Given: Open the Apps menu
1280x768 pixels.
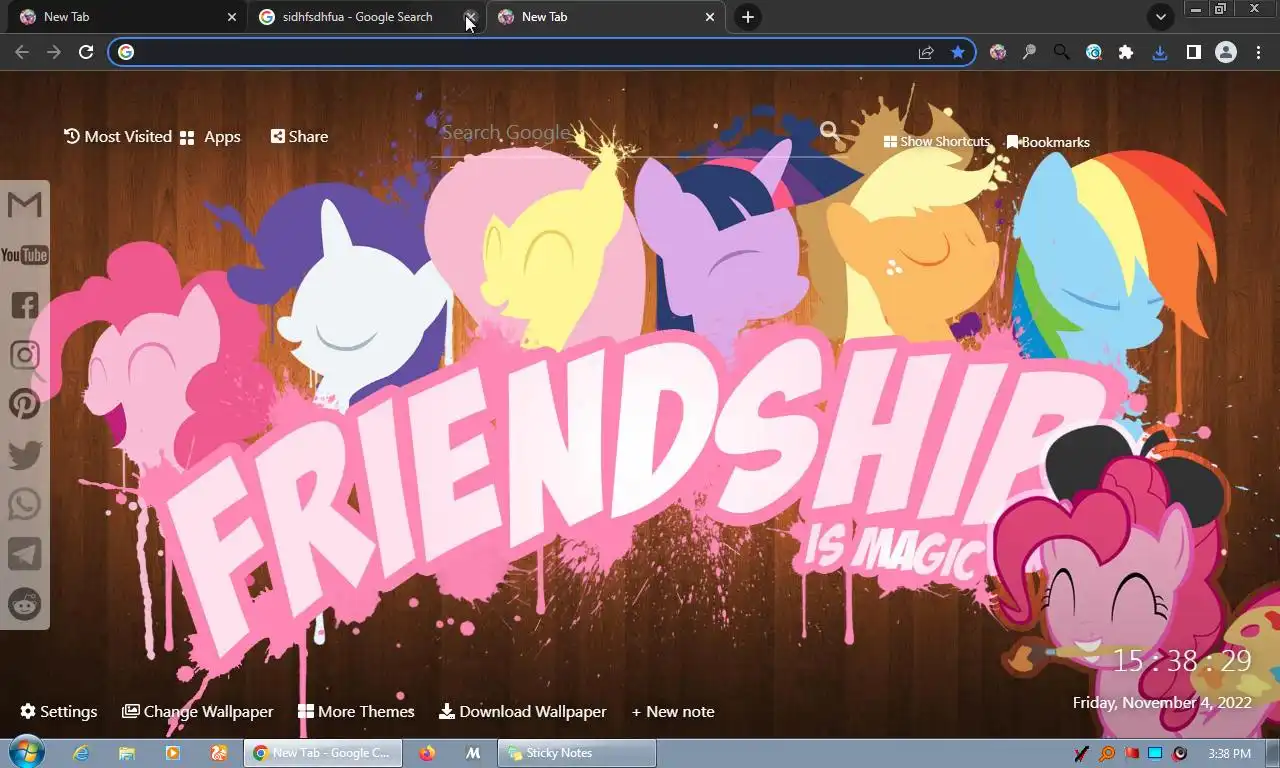Looking at the screenshot, I should pyautogui.click(x=210, y=137).
